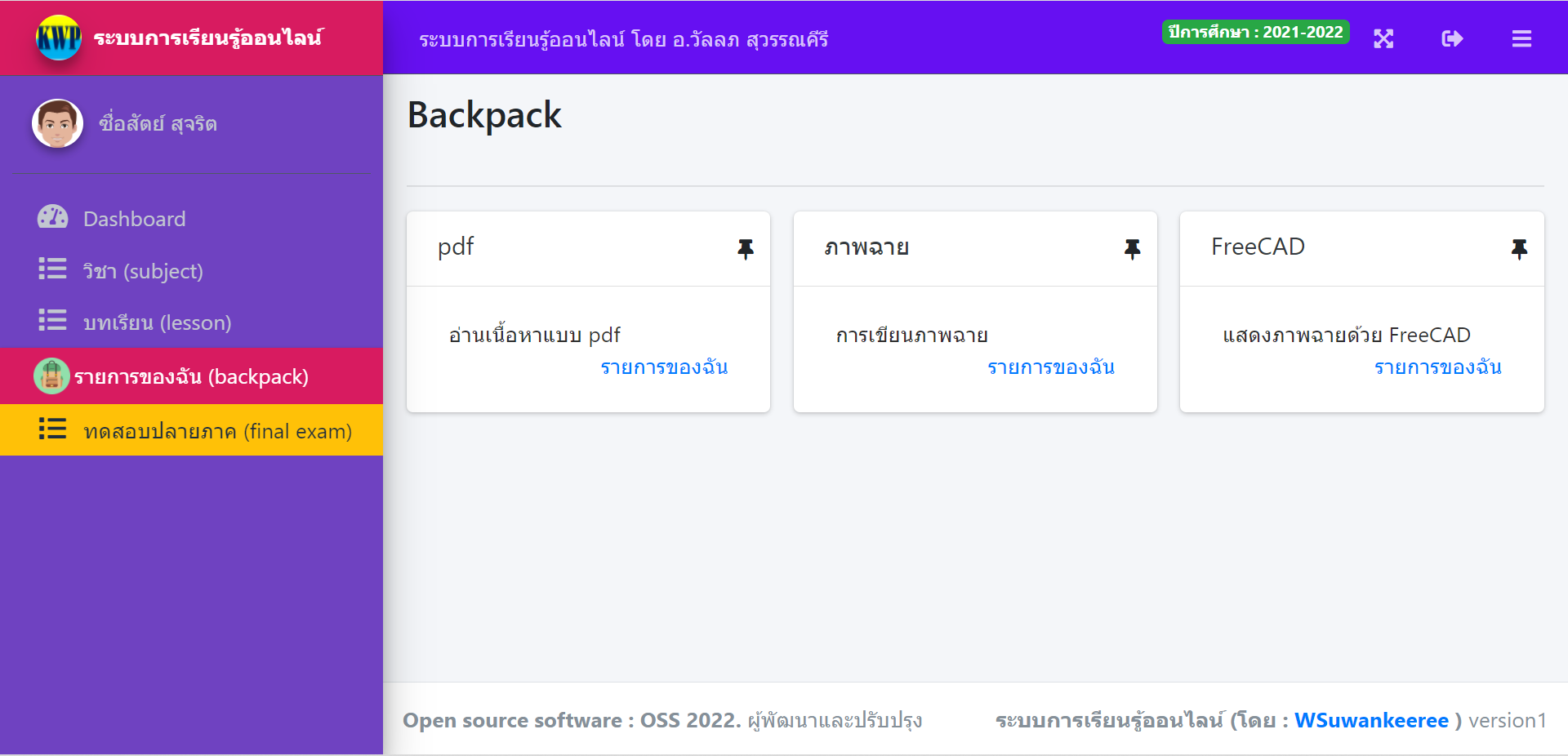Click the user avatar picture
Screen dimensions: 1568x756
point(57,123)
